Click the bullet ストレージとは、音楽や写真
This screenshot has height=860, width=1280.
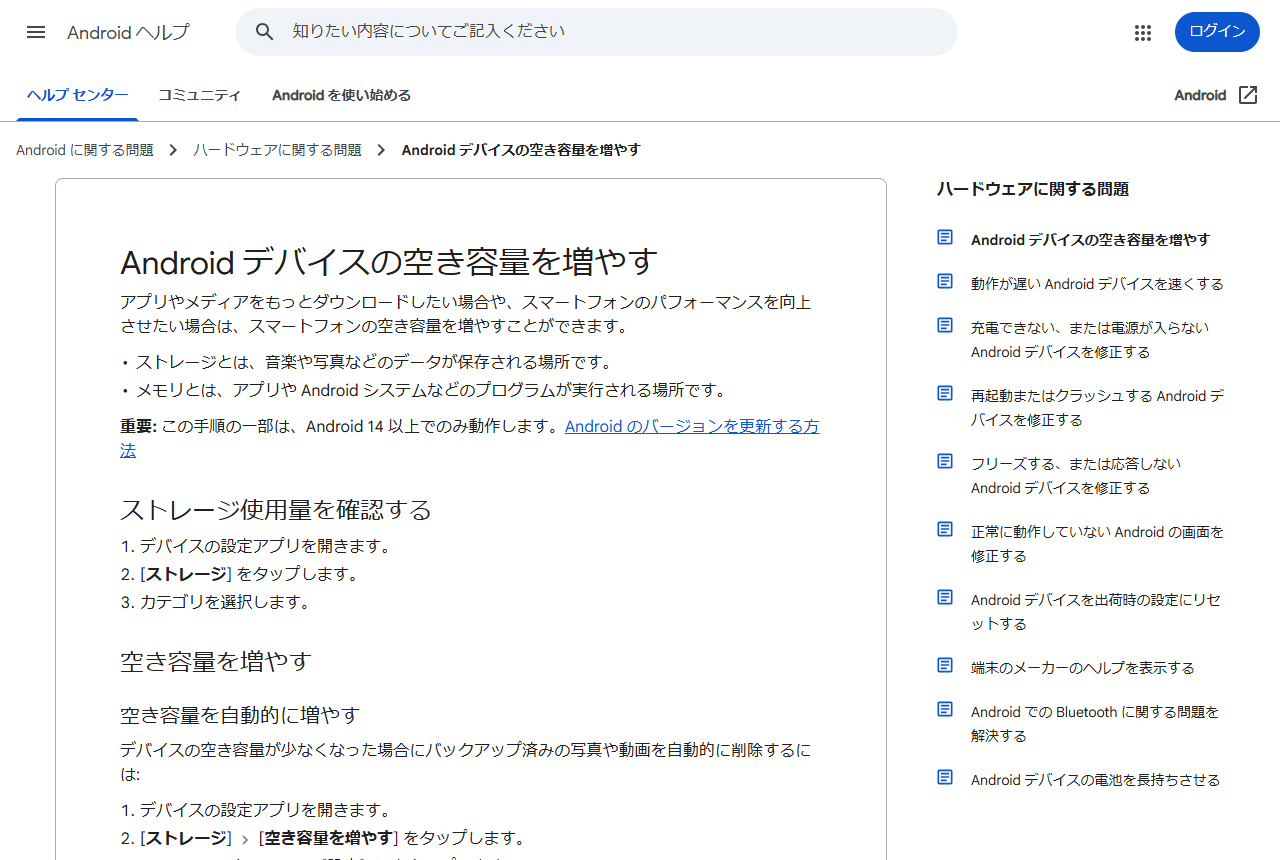tap(373, 362)
